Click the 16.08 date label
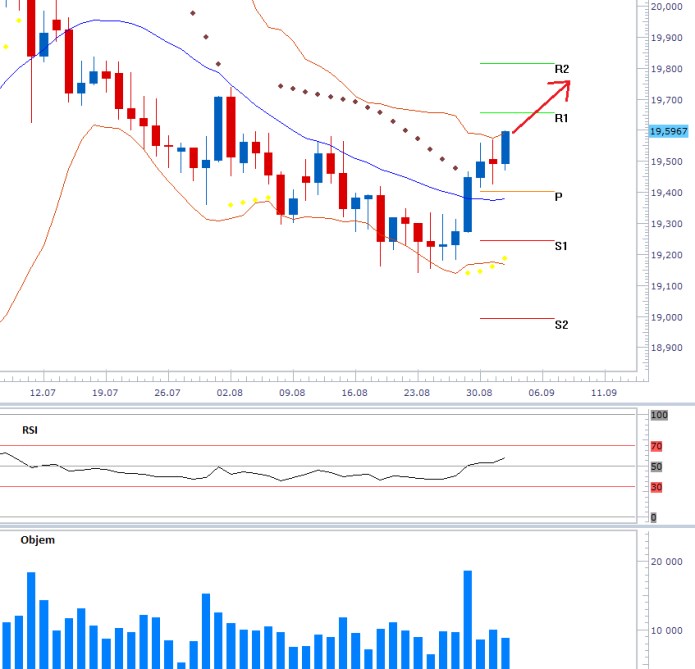The height and width of the screenshot is (669, 695). [355, 393]
